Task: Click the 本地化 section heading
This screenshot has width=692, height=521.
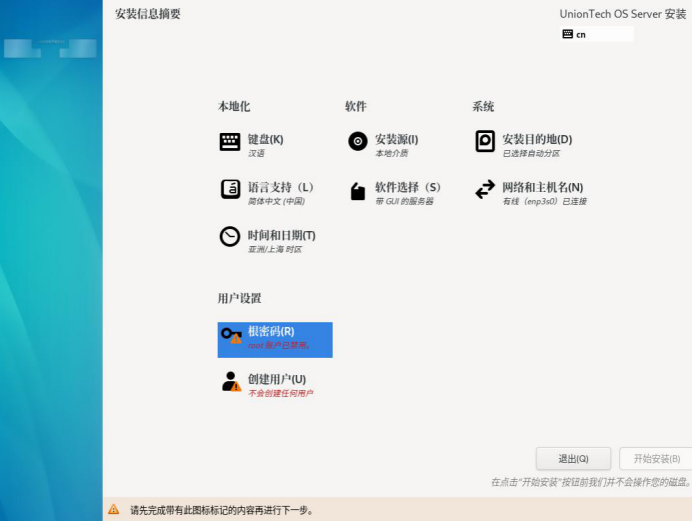Action: click(234, 106)
